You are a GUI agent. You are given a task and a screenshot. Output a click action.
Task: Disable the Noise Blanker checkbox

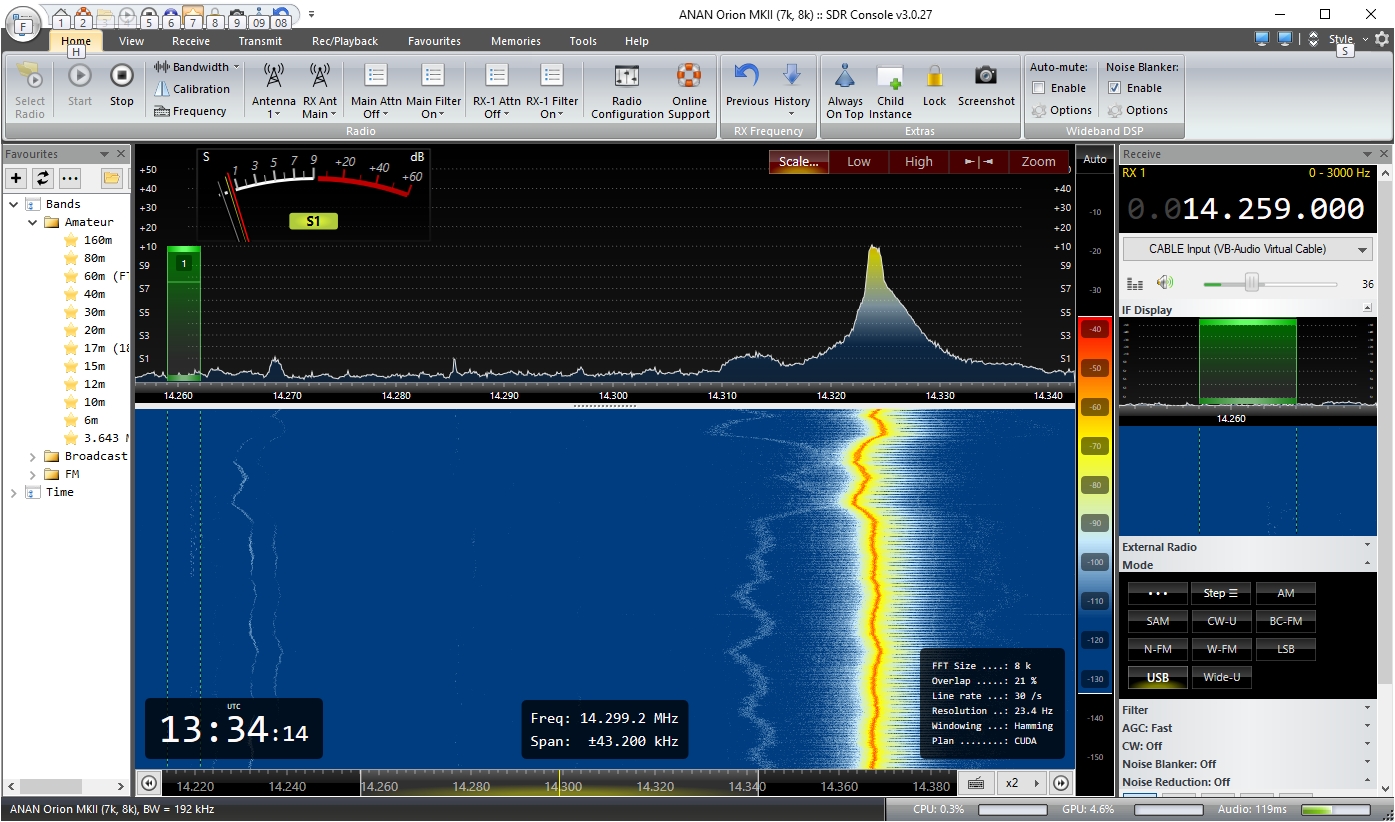tap(1115, 88)
